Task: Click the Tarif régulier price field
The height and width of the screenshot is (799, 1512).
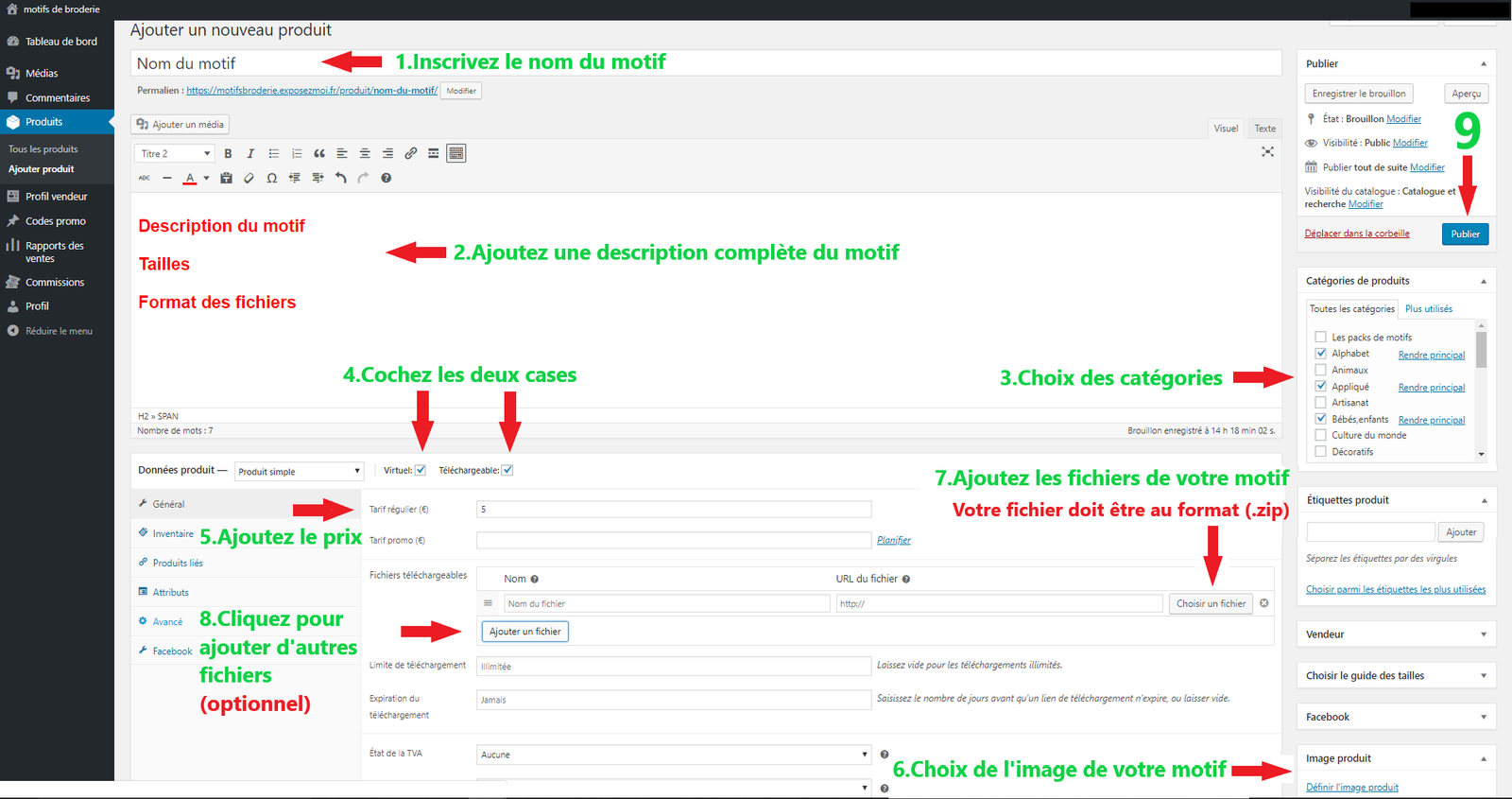Action: tap(673, 510)
